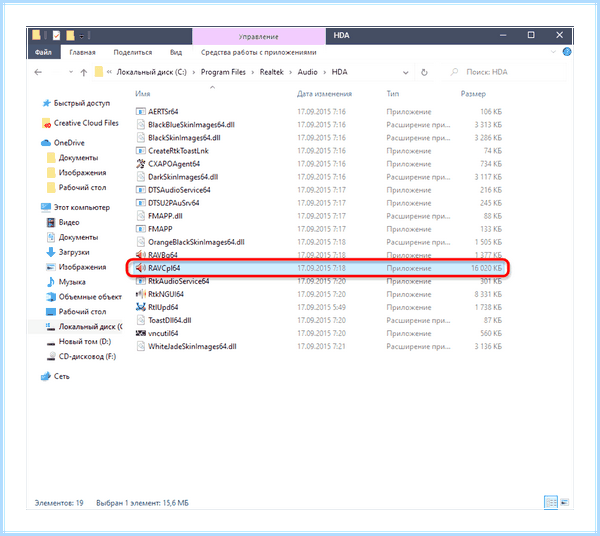Click the Quick access star icon
Image resolution: width=600 pixels, height=536 pixels.
pyautogui.click(x=46, y=103)
